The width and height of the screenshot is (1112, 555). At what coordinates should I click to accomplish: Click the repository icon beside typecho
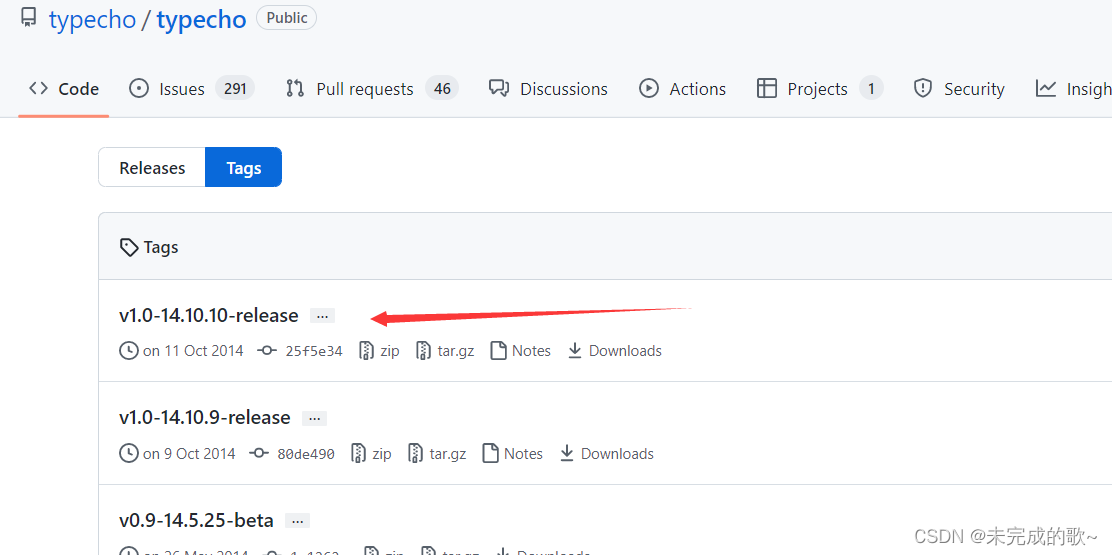28,17
